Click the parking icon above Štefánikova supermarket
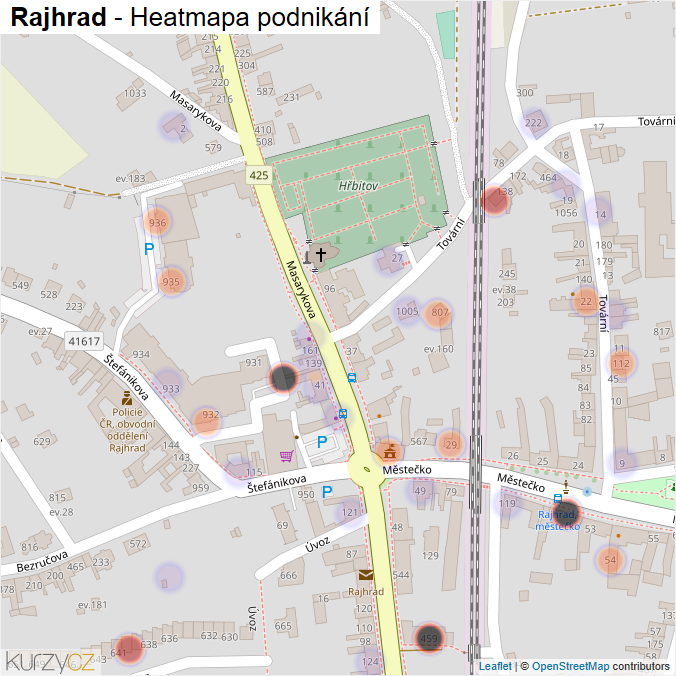676x676 pixels. (x=322, y=441)
